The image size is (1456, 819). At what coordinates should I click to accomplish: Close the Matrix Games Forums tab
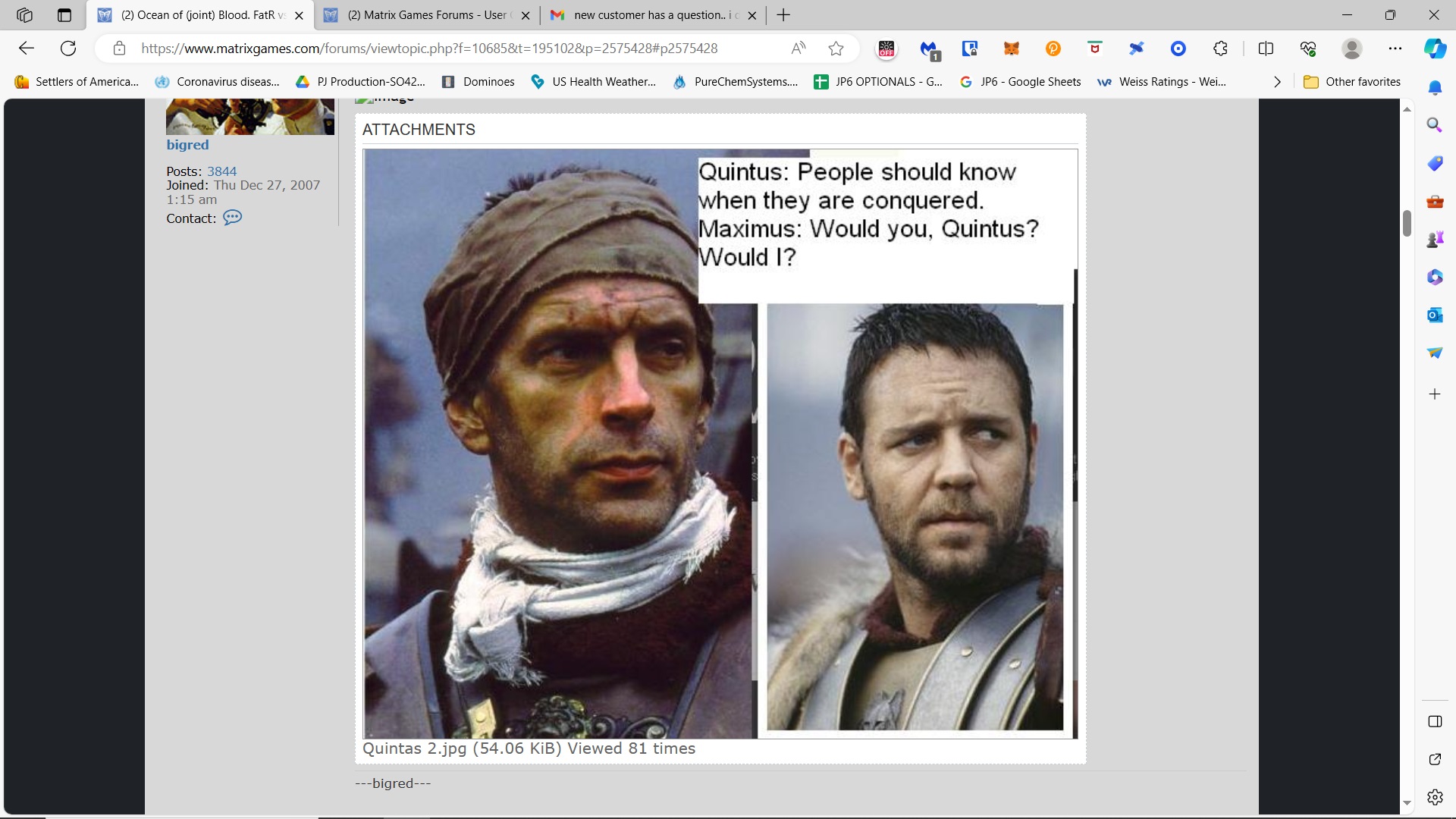coord(526,15)
